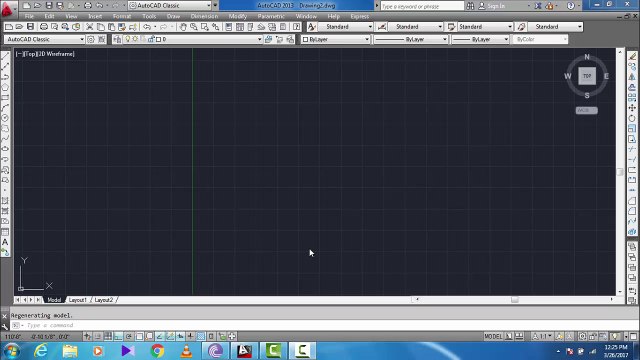This screenshot has width=640, height=360.
Task: Select the Table tool in Draw toolbar
Action: point(5,232)
